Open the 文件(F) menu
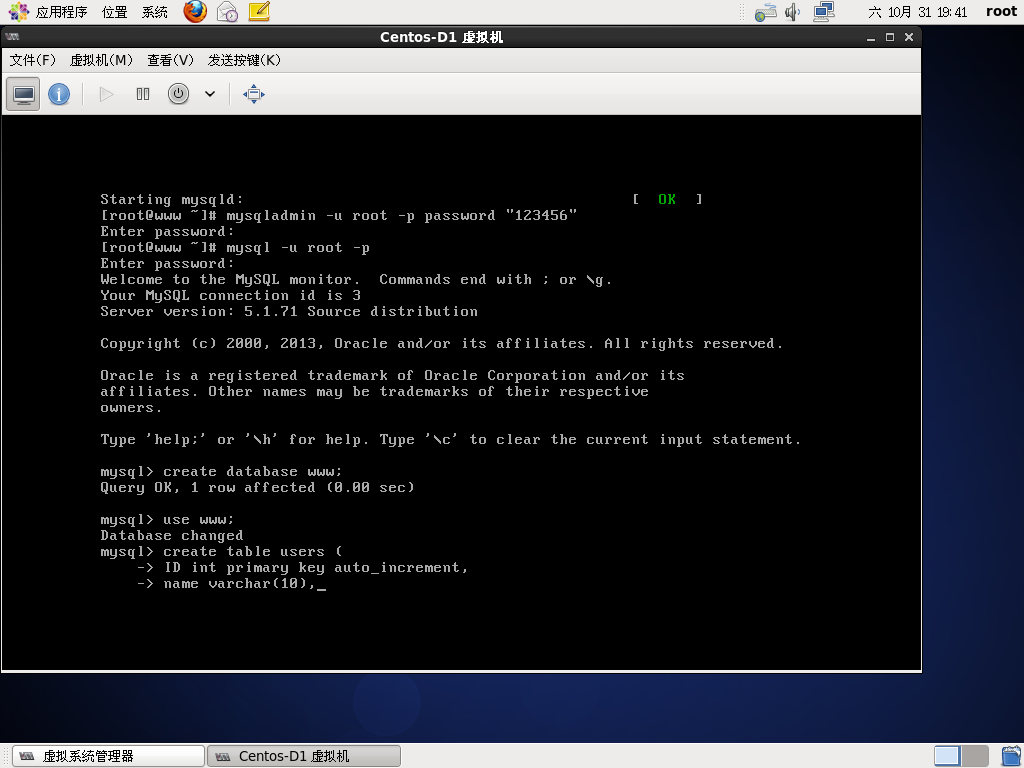The width and height of the screenshot is (1024, 768). tap(33, 60)
